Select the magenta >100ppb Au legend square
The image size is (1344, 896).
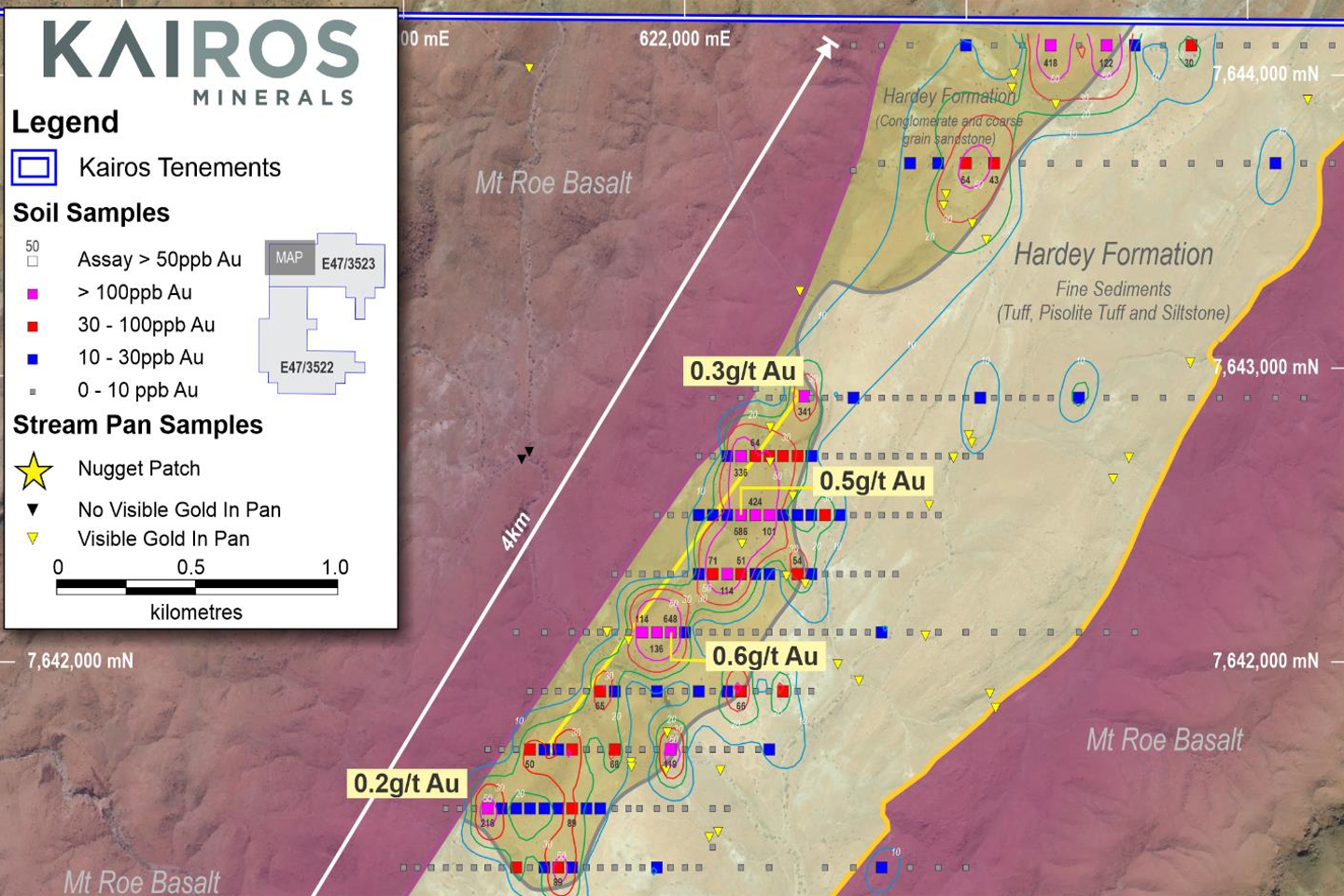(x=33, y=293)
